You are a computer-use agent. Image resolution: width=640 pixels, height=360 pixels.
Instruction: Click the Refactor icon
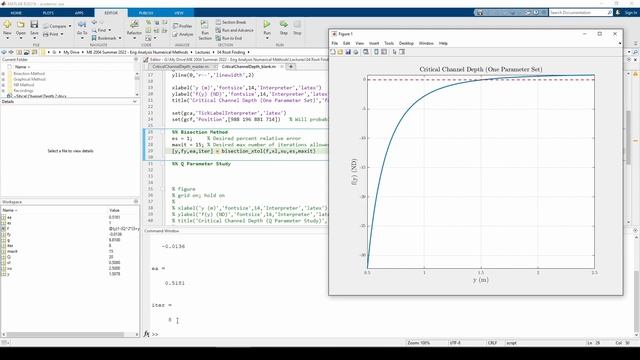[134, 25]
